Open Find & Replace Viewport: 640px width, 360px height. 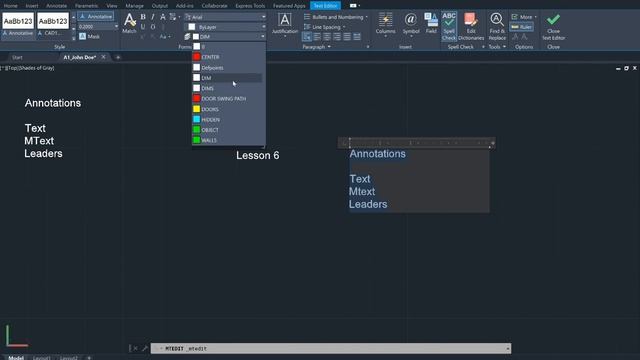coord(497,26)
